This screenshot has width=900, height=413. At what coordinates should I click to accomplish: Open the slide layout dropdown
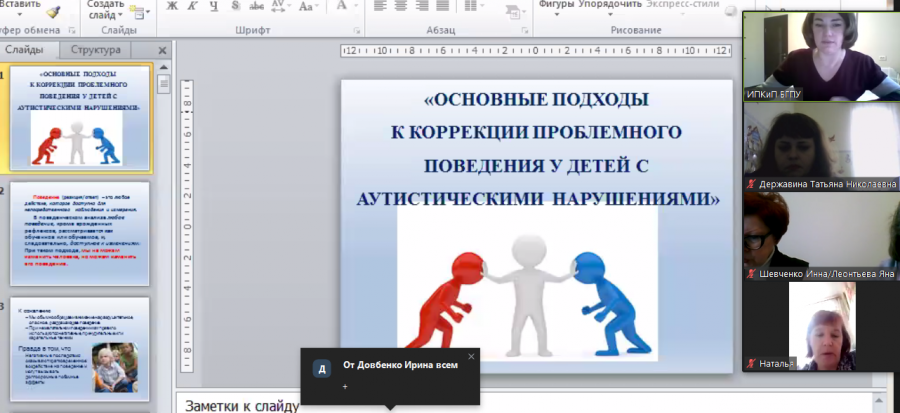pos(139,10)
